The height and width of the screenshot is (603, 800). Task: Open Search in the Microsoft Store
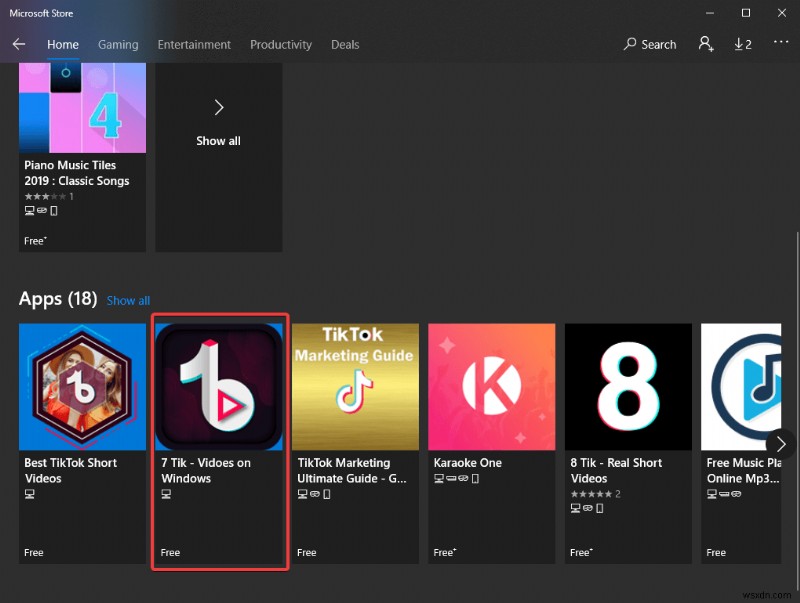click(x=650, y=44)
